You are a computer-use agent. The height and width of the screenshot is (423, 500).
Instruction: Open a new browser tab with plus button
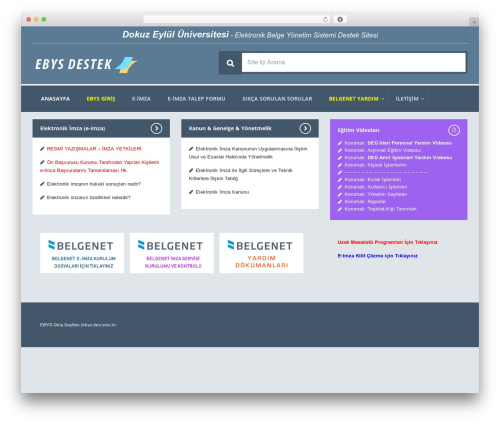[x=474, y=22]
